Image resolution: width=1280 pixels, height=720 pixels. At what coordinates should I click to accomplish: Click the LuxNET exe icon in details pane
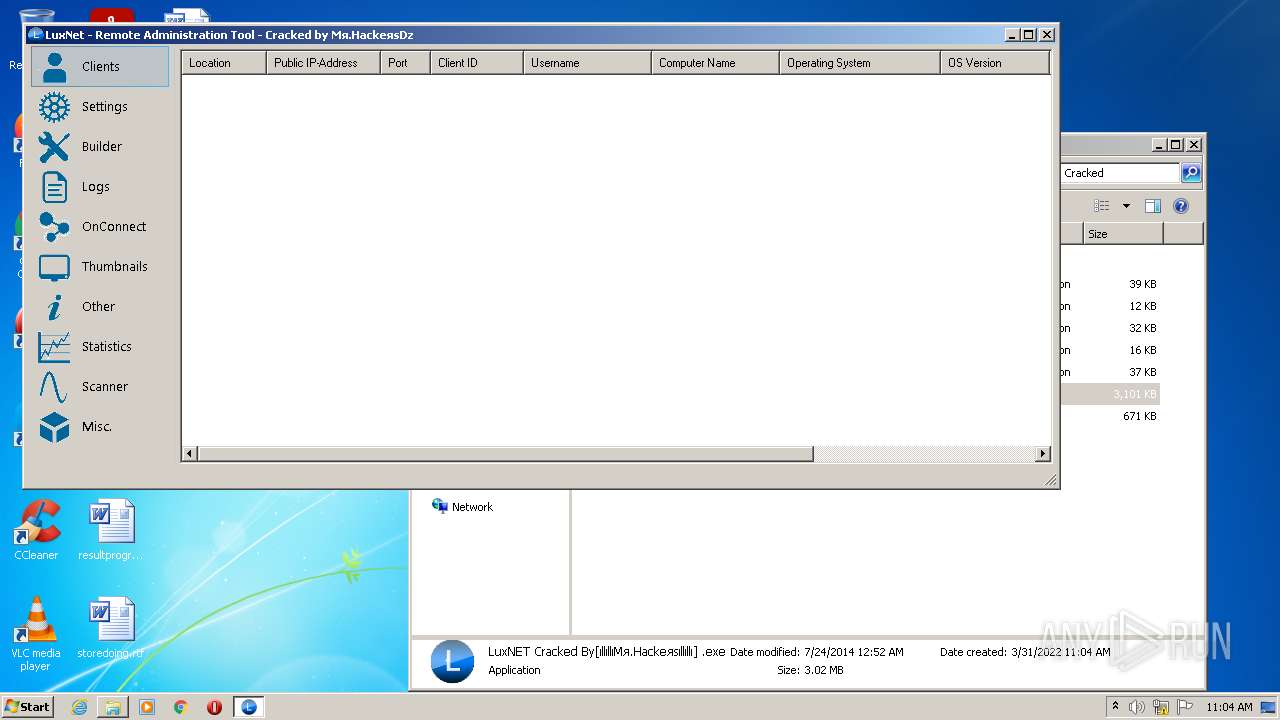(x=452, y=661)
